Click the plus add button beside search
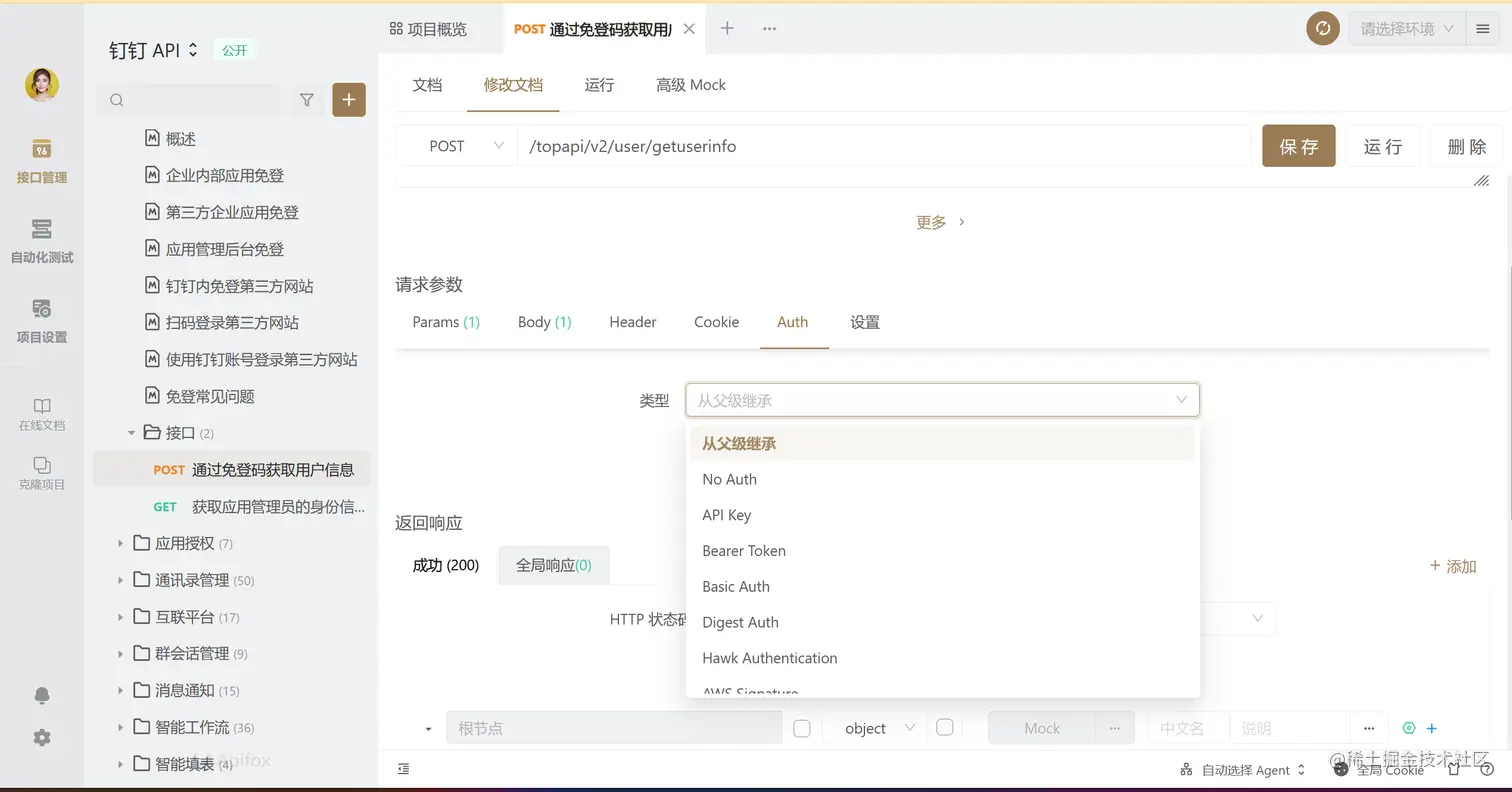The height and width of the screenshot is (792, 1512). [349, 100]
